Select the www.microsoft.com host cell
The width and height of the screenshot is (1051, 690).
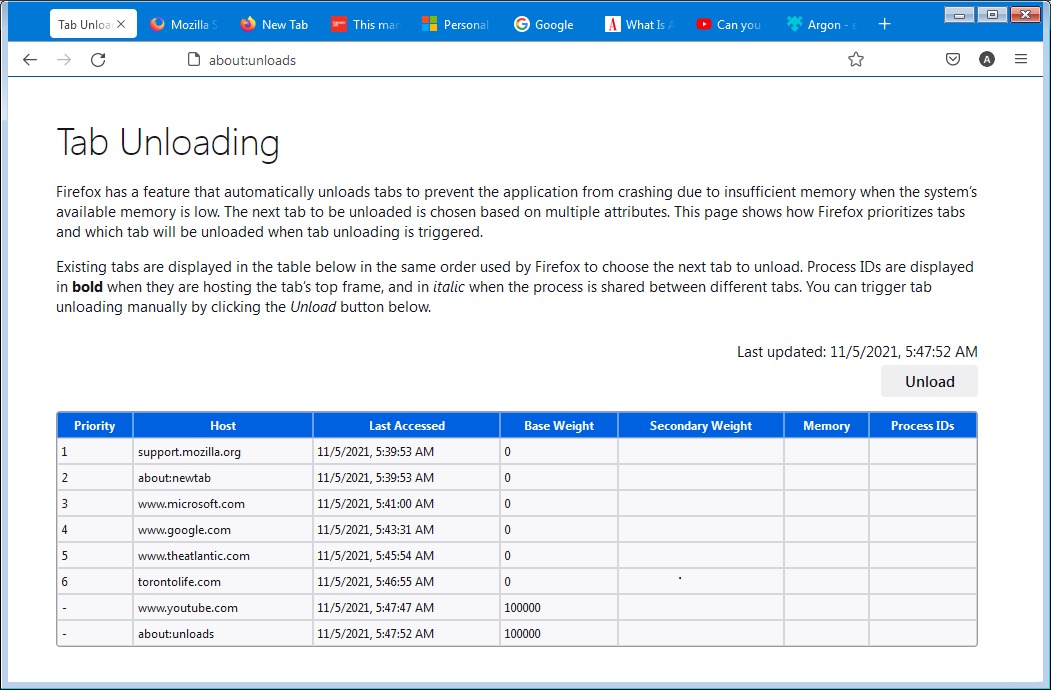click(x=223, y=504)
